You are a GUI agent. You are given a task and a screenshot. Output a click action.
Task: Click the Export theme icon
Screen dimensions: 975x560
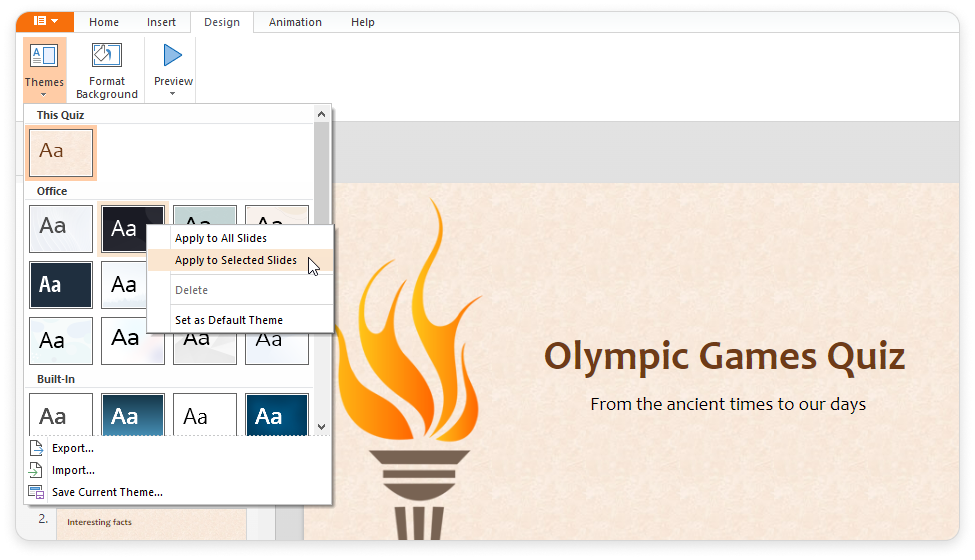pyautogui.click(x=36, y=448)
